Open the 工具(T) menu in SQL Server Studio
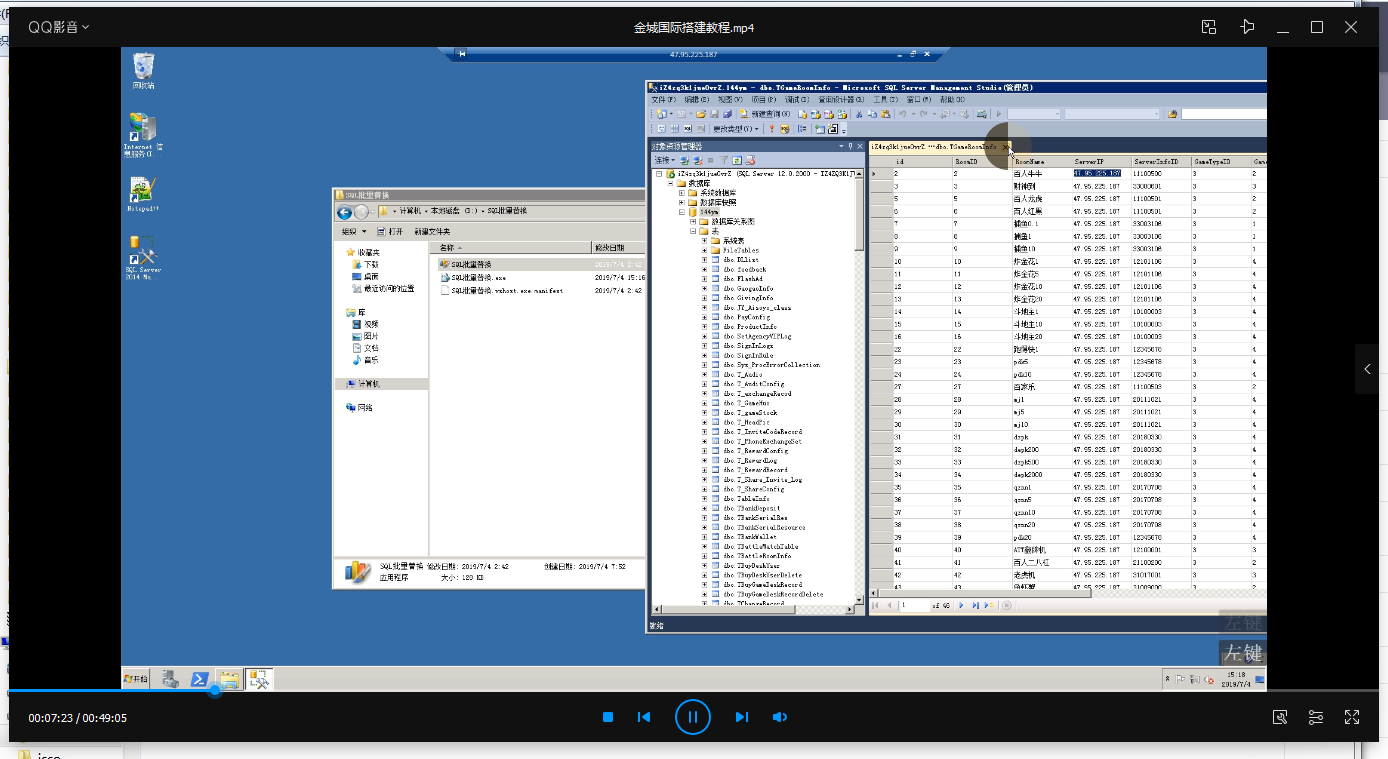The image size is (1388, 759). coord(884,100)
